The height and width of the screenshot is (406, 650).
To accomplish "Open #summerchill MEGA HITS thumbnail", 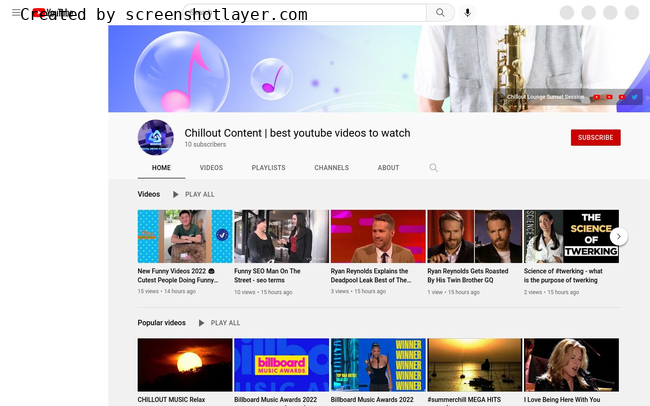I will pos(475,365).
